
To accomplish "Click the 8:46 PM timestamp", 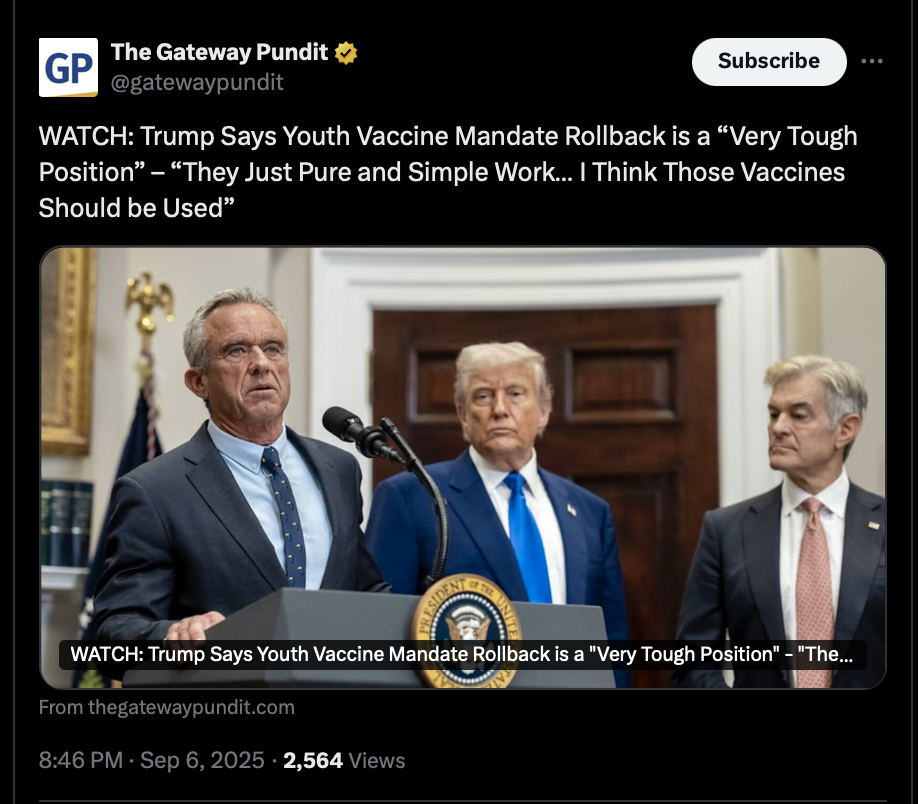I will 81,760.
